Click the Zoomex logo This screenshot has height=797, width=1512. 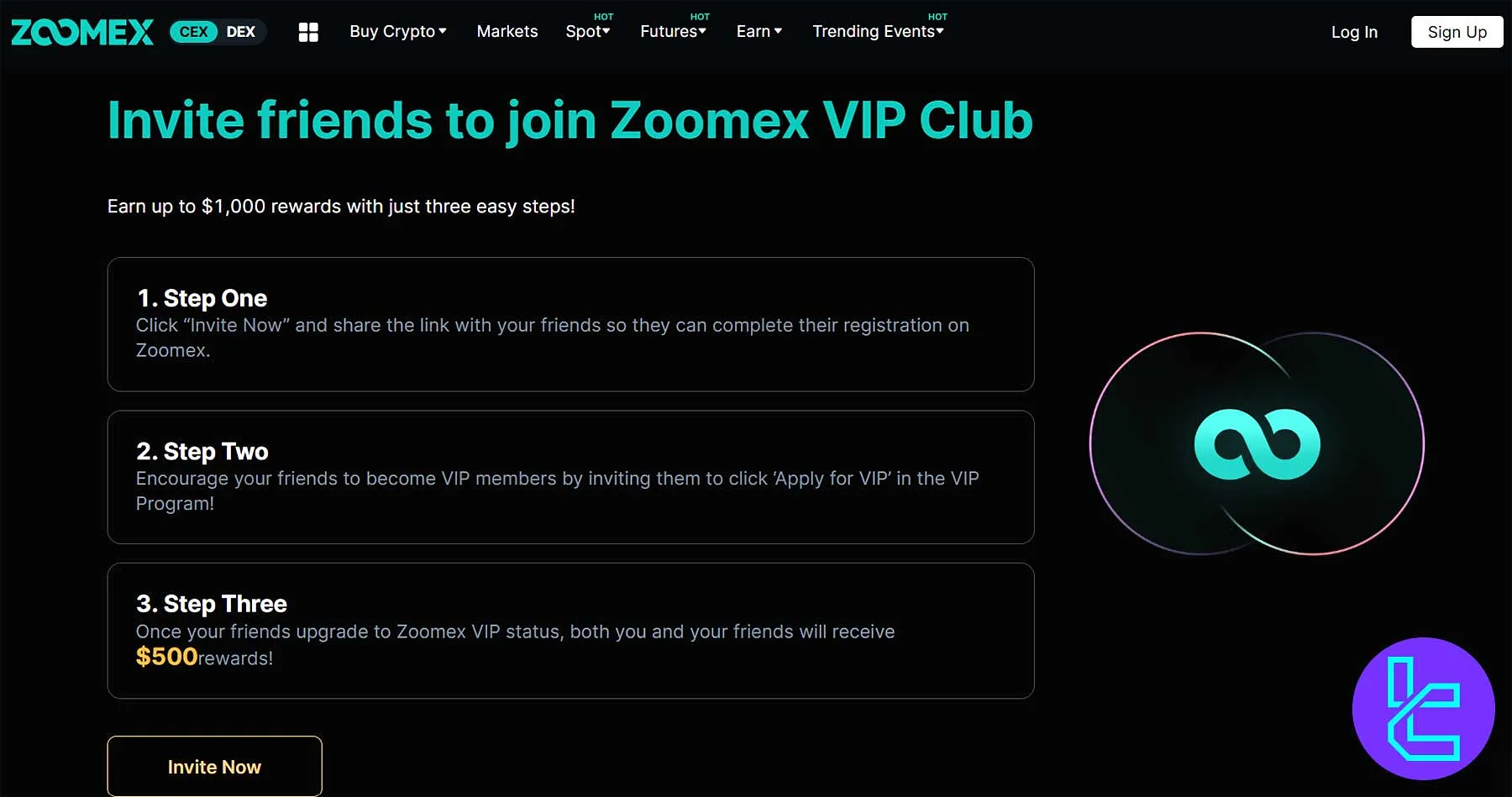(81, 32)
